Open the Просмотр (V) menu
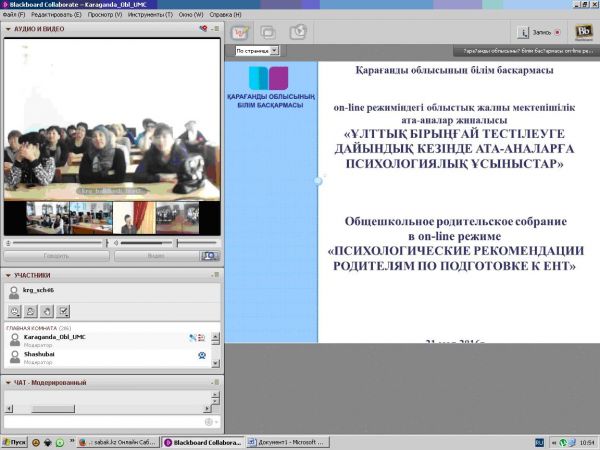This screenshot has height=450, width=600. (108, 16)
